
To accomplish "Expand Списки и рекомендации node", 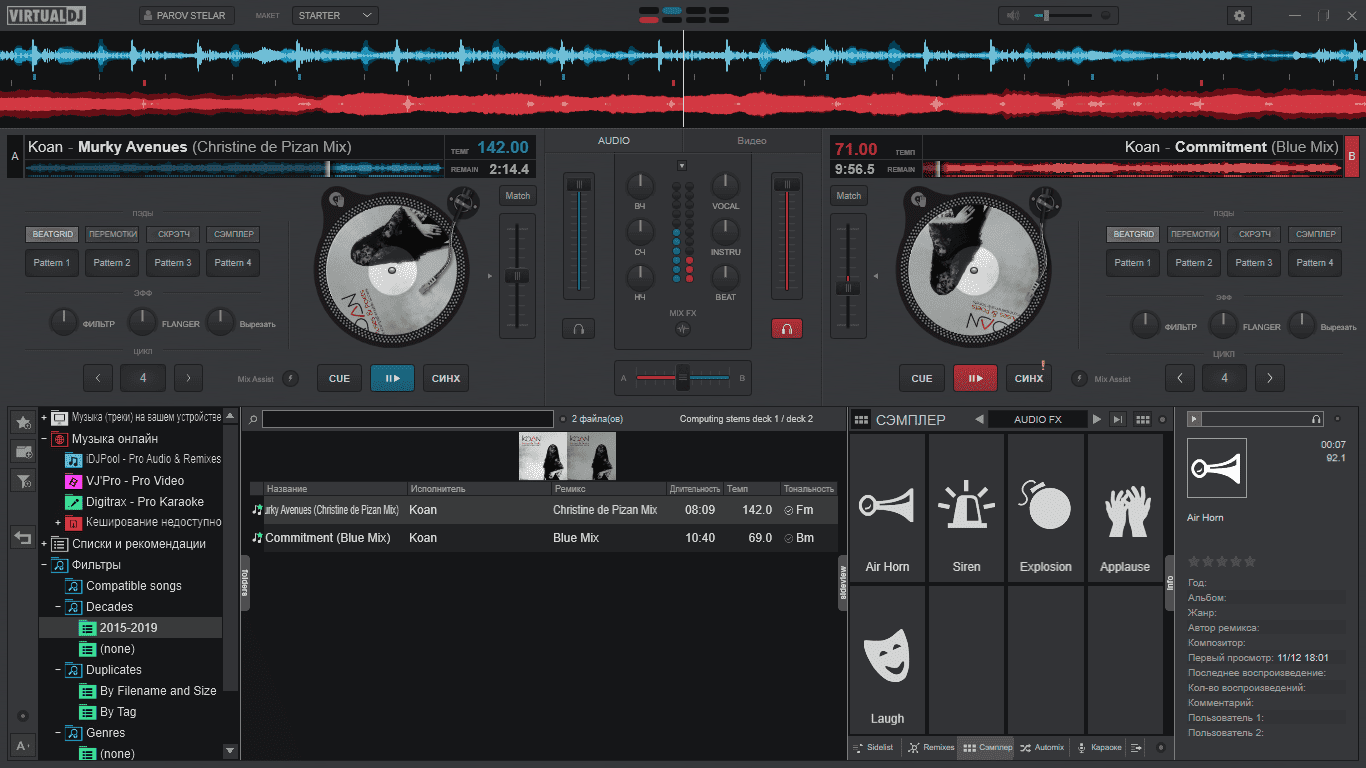I will pos(44,544).
